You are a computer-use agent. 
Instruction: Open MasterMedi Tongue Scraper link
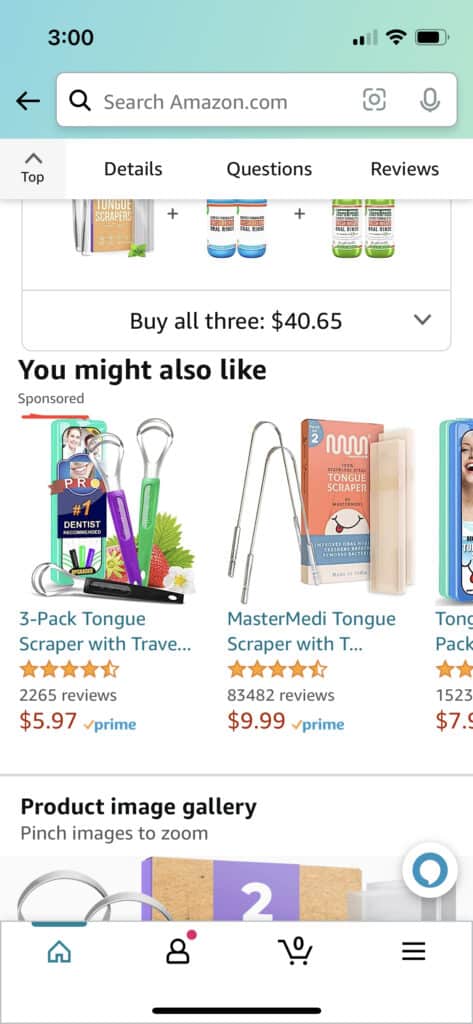[x=311, y=631]
